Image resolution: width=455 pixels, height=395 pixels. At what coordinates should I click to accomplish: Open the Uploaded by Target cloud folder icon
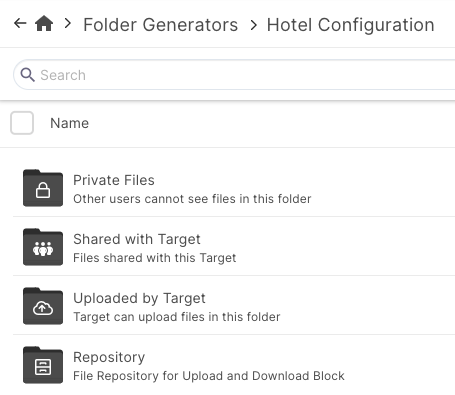click(43, 306)
